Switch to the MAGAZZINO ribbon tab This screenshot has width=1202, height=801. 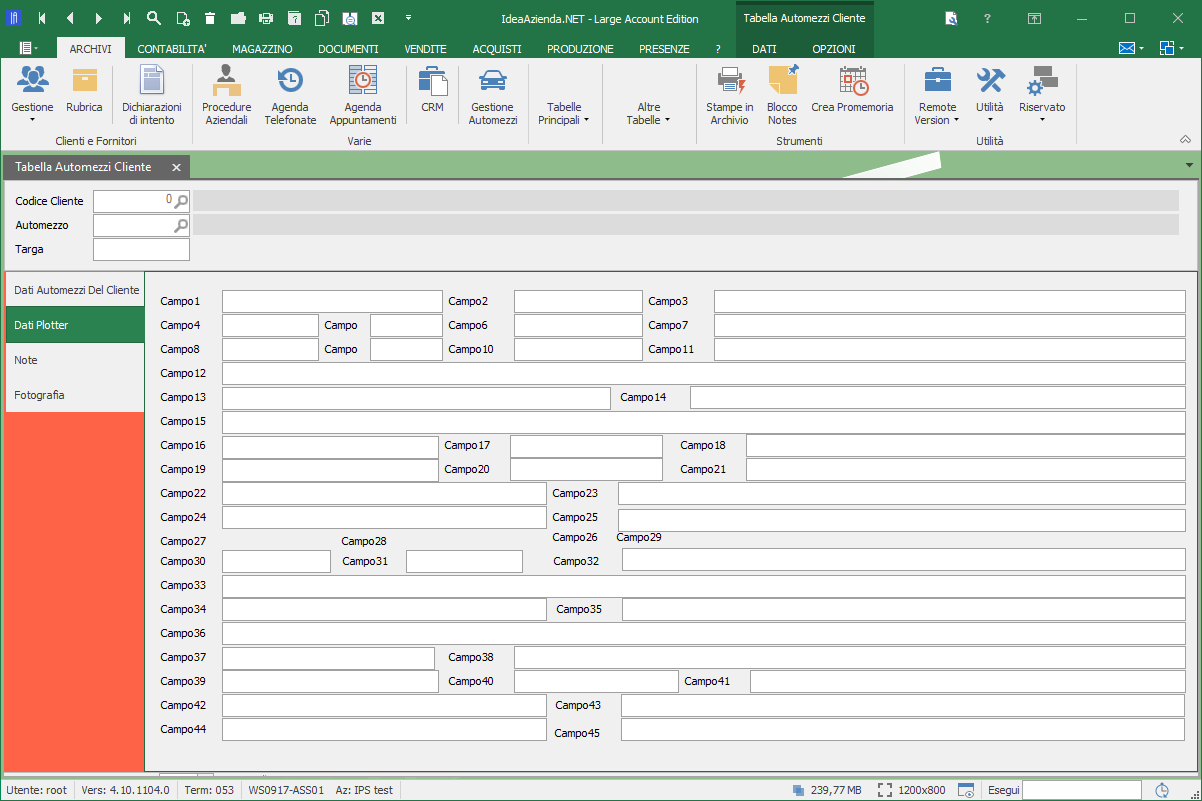(x=262, y=48)
